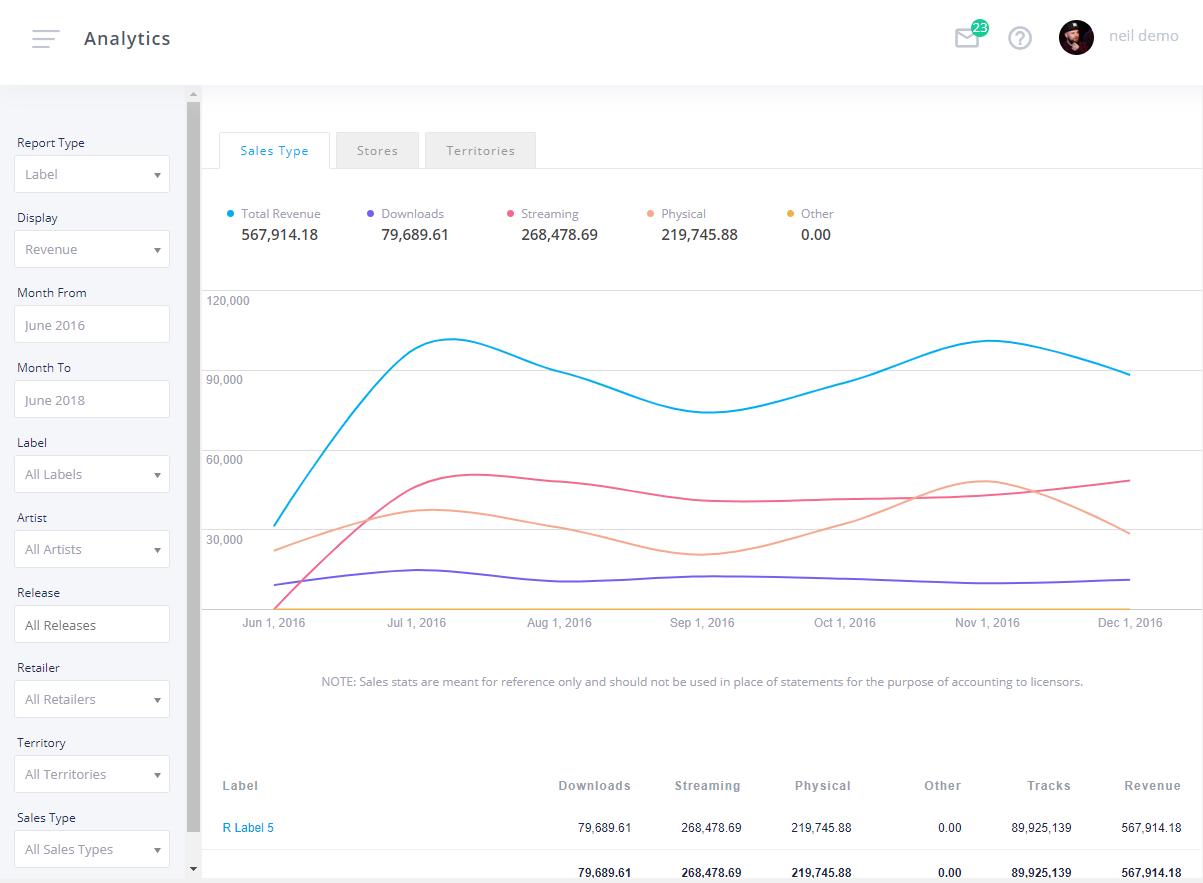Open the hamburger navigation menu
This screenshot has width=1203, height=883.
click(45, 38)
